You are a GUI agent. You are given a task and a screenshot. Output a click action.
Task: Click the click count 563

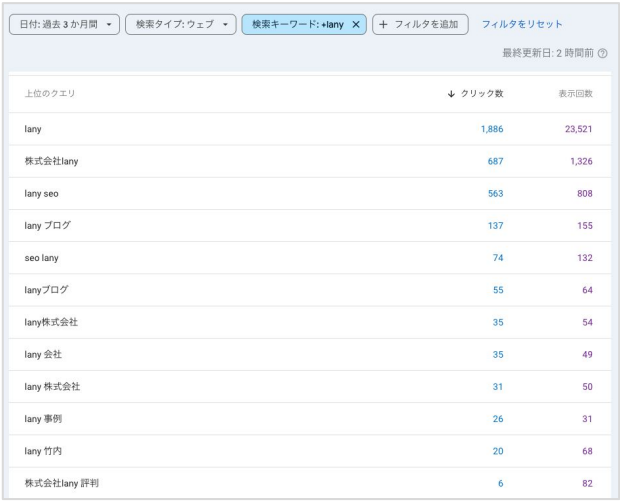495,194
